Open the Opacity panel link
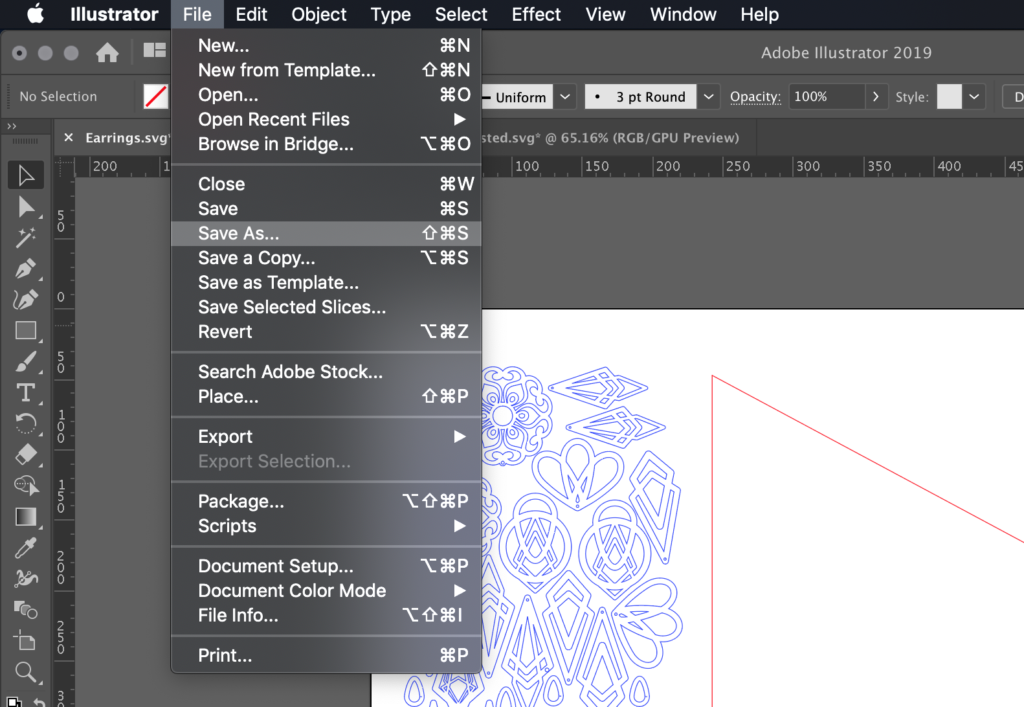This screenshot has height=707, width=1024. tap(755, 97)
